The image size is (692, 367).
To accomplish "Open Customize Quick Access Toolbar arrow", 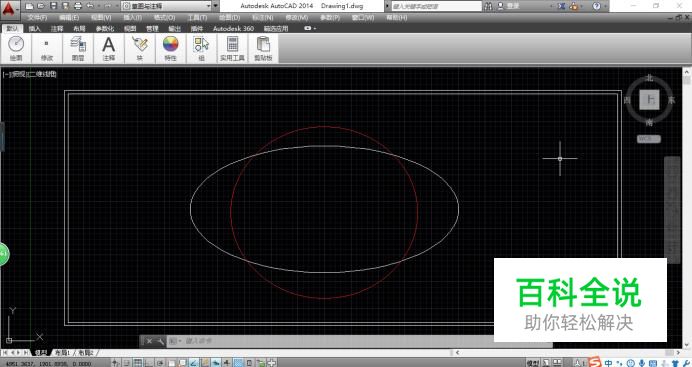I will pyautogui.click(x=216, y=6).
